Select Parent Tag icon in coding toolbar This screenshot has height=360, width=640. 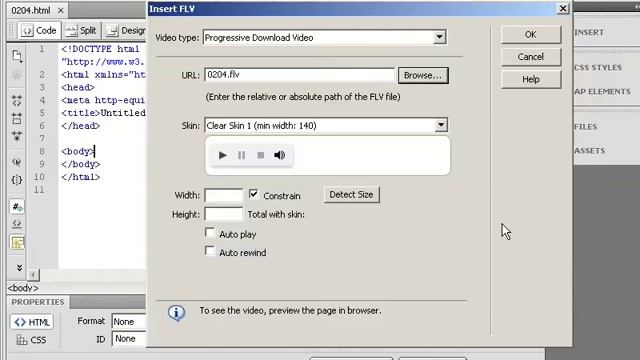tap(17, 162)
